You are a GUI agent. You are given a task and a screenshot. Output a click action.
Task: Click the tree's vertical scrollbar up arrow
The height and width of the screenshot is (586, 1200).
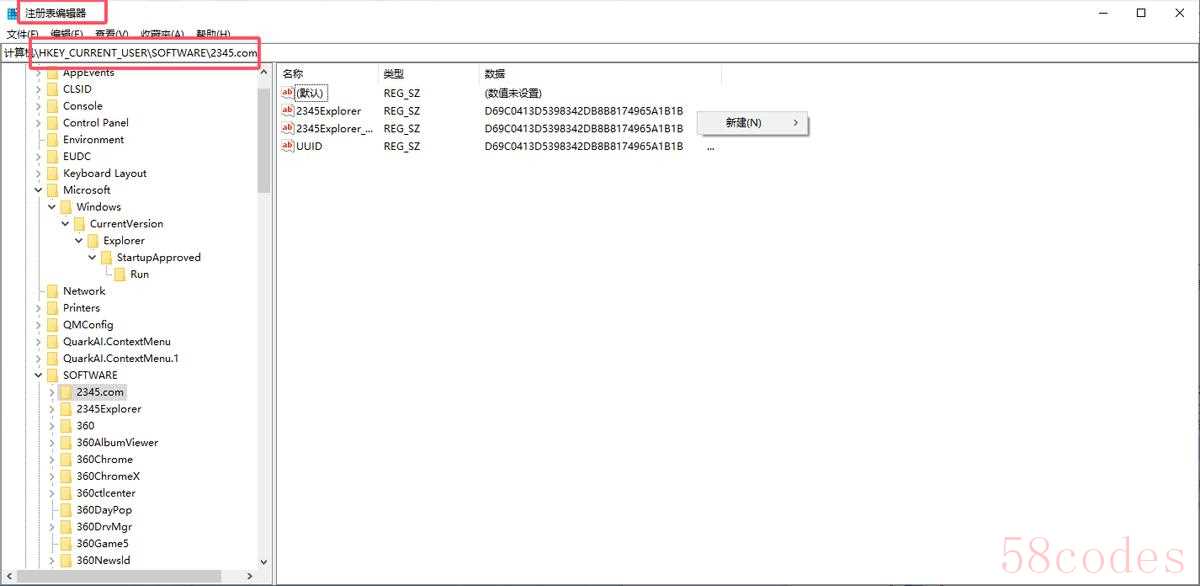click(x=264, y=73)
